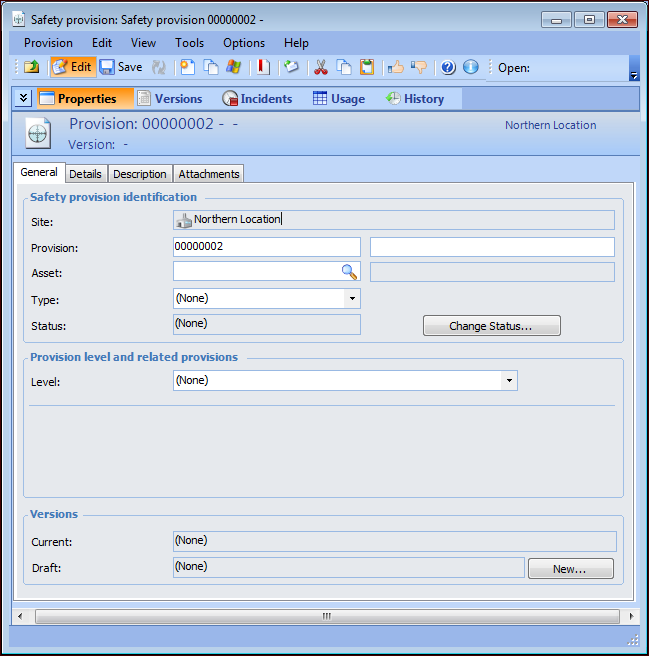Click the Provision number field 00000002
This screenshot has height=656, width=649.
coord(267,247)
